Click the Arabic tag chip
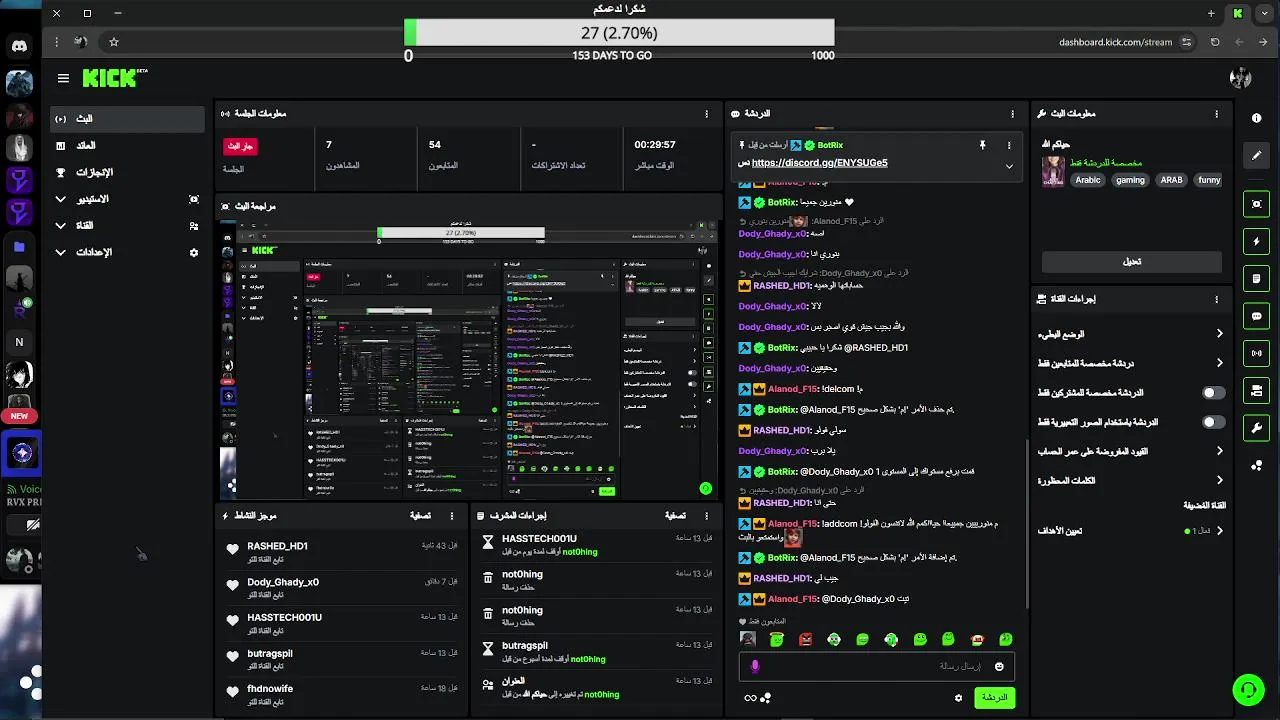Viewport: 1280px width, 720px height. [1088, 180]
